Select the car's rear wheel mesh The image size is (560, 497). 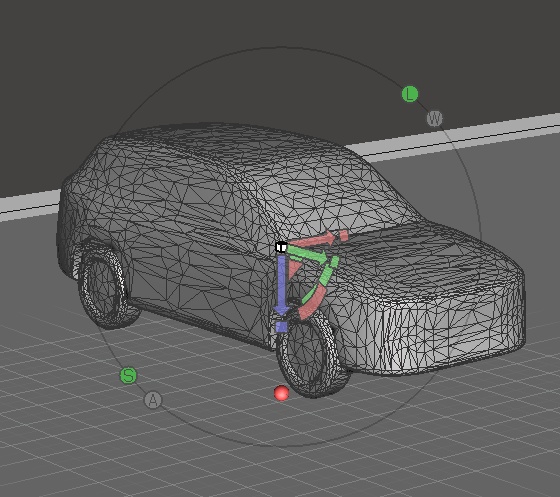click(104, 286)
